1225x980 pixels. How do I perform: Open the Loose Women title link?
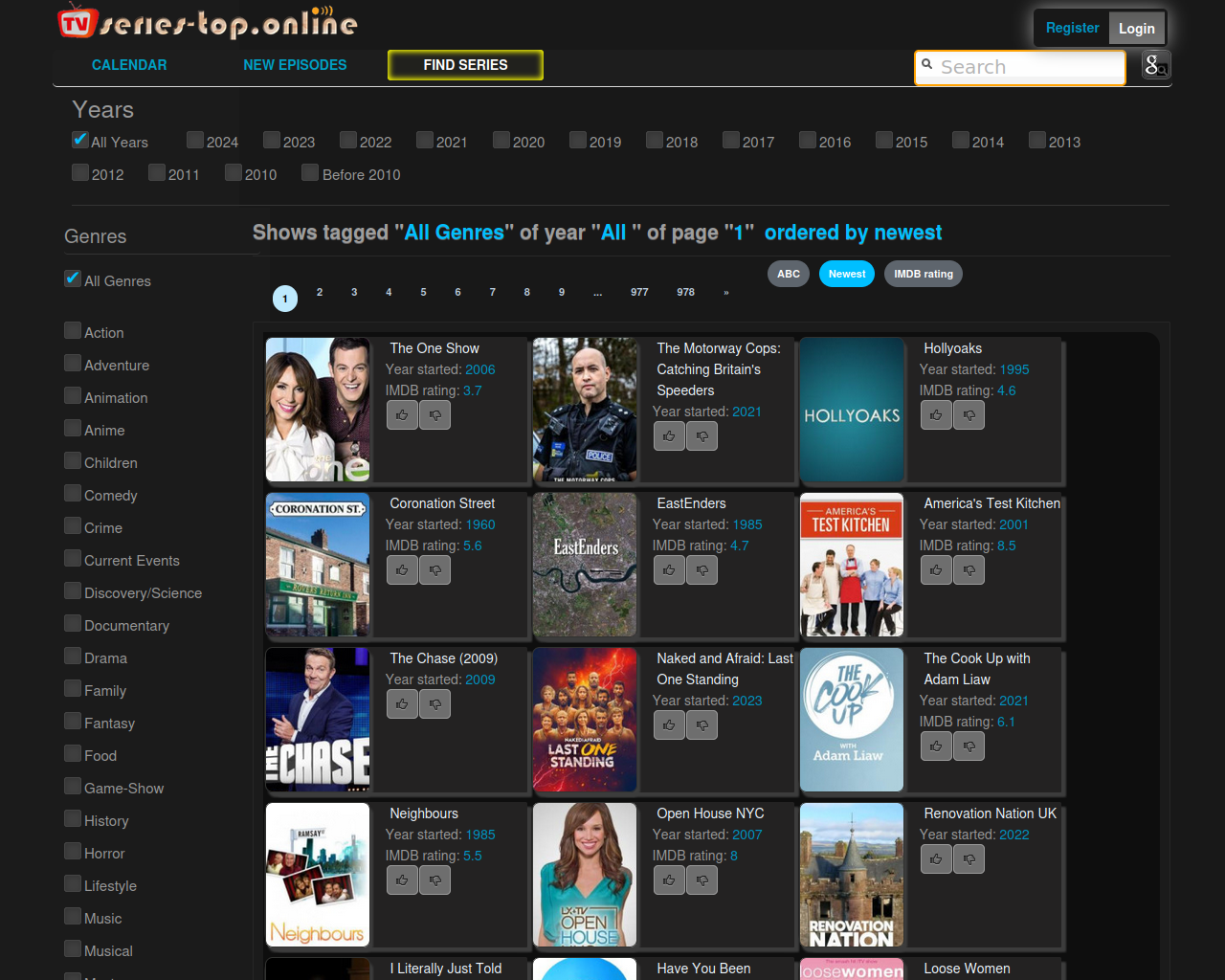coord(967,969)
